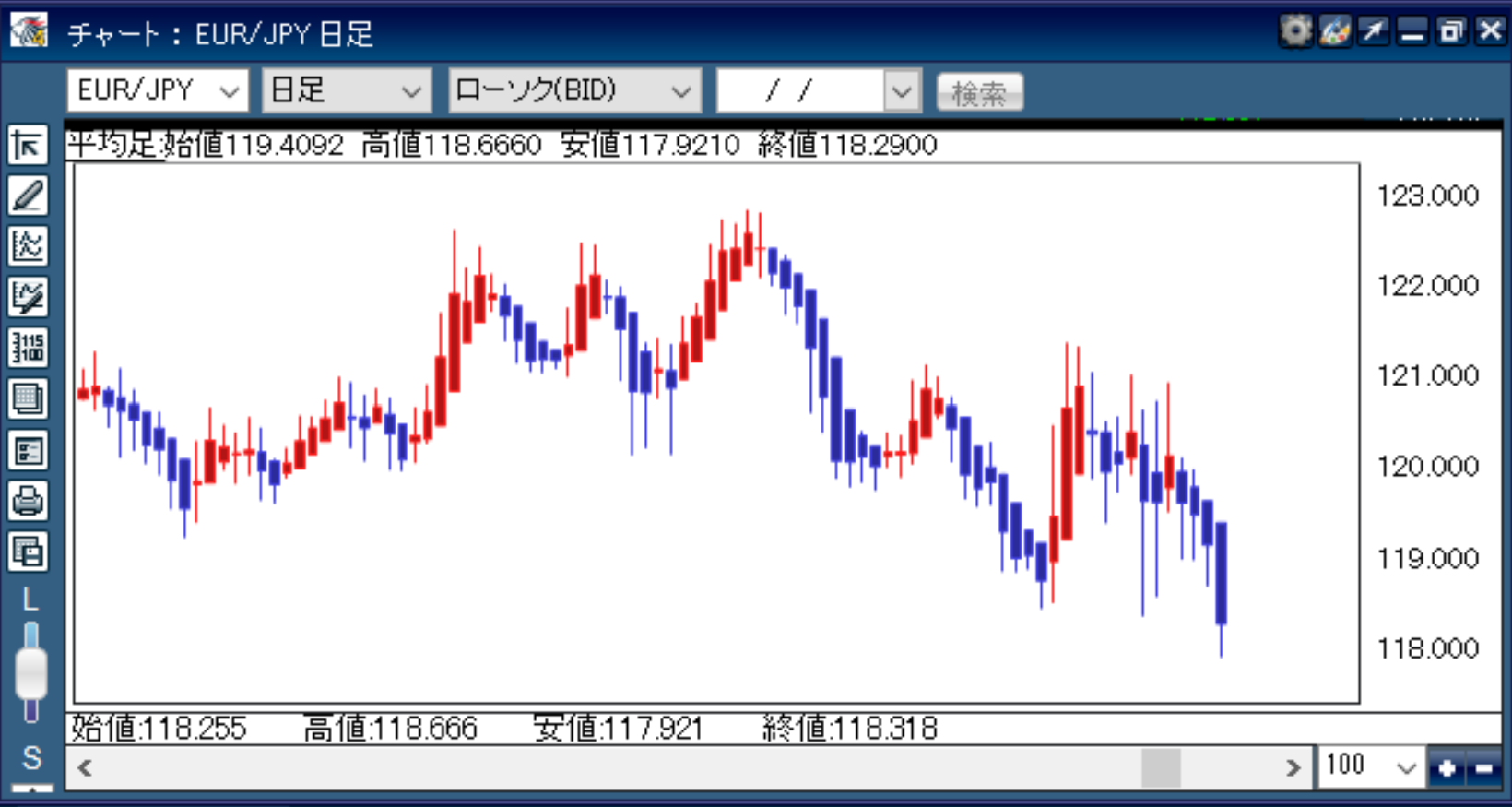Click the 123.000 price axis label
The width and height of the screenshot is (1512, 807).
(x=1427, y=196)
